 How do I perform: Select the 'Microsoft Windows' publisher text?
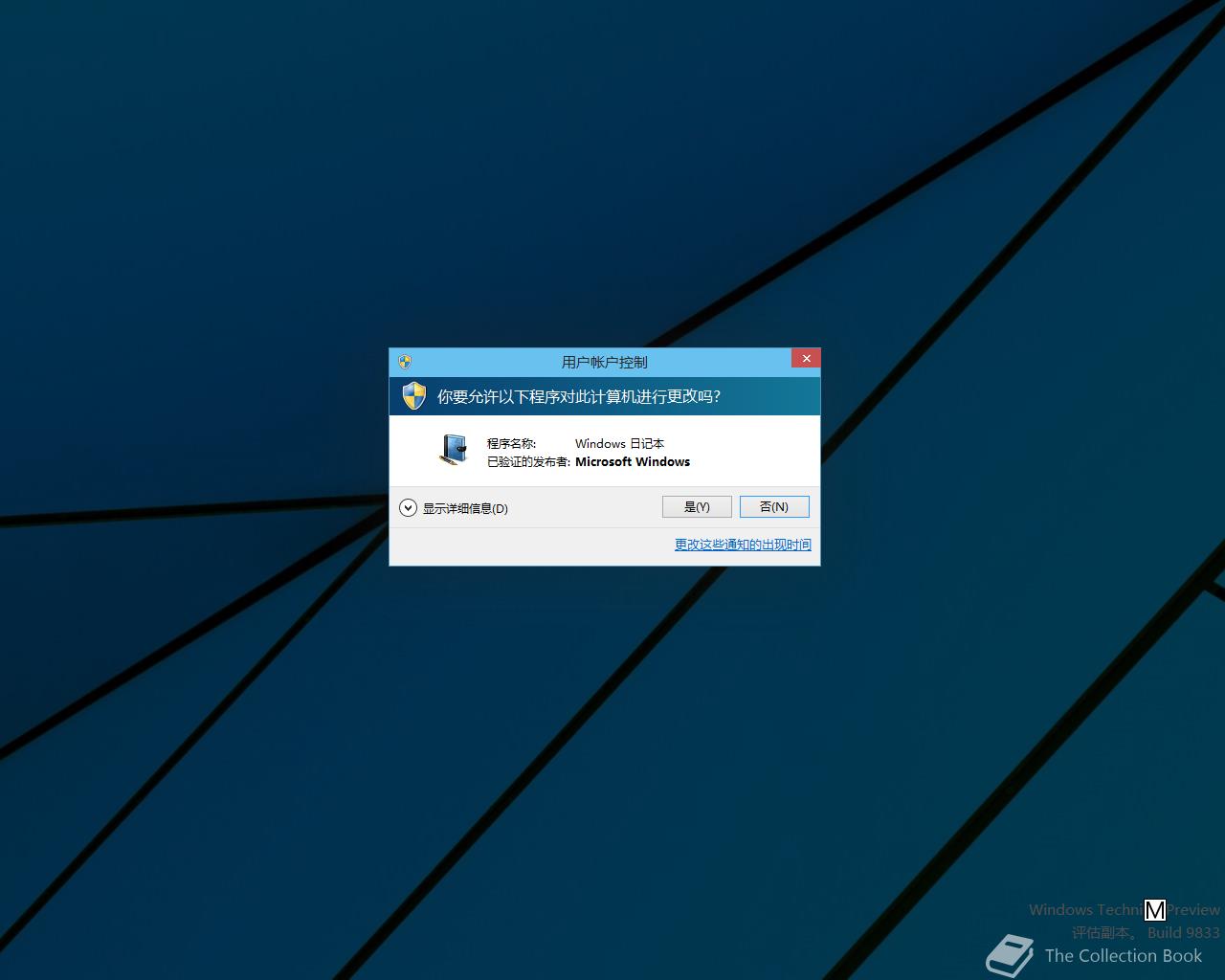click(633, 461)
